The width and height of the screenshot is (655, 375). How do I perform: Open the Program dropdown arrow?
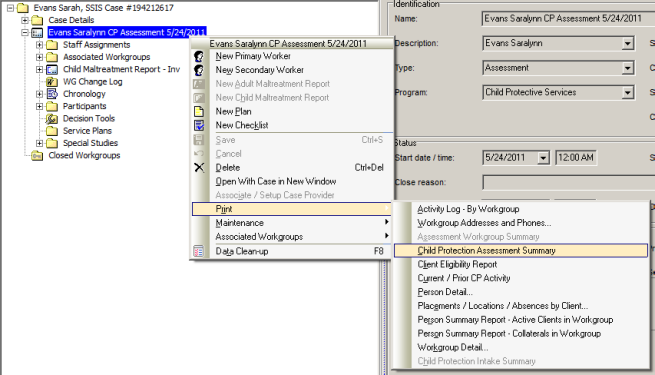click(627, 93)
